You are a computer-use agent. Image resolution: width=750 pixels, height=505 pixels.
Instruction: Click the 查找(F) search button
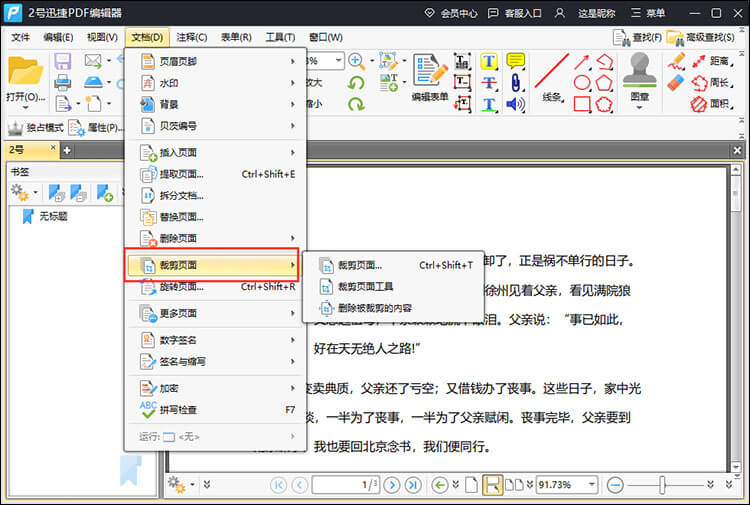(x=637, y=37)
